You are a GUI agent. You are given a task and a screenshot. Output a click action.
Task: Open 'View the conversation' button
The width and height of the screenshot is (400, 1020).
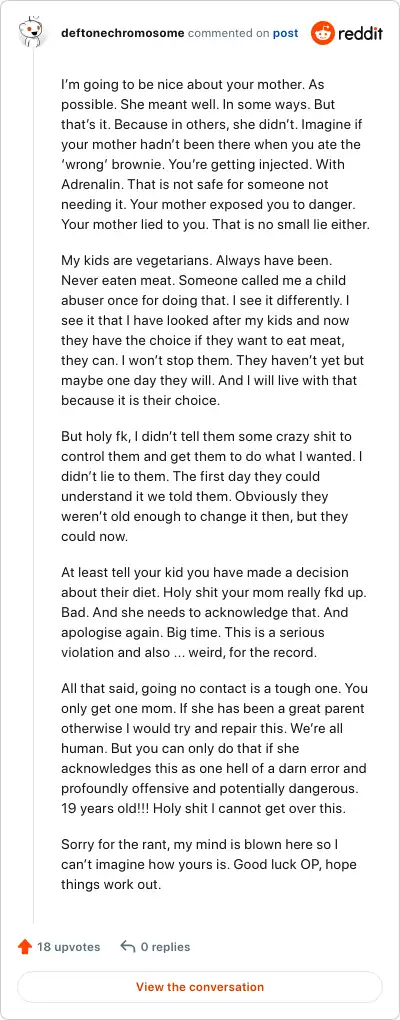coord(200,987)
